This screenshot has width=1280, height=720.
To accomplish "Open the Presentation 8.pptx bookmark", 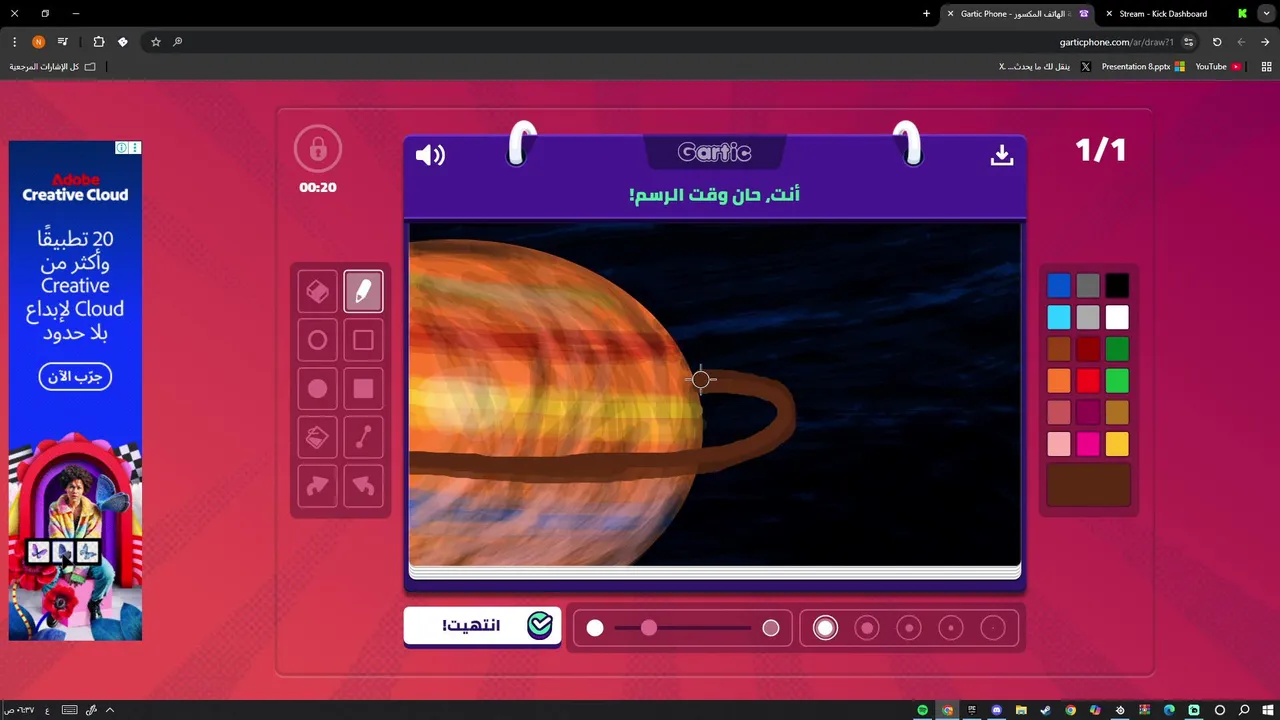I will [x=1143, y=67].
